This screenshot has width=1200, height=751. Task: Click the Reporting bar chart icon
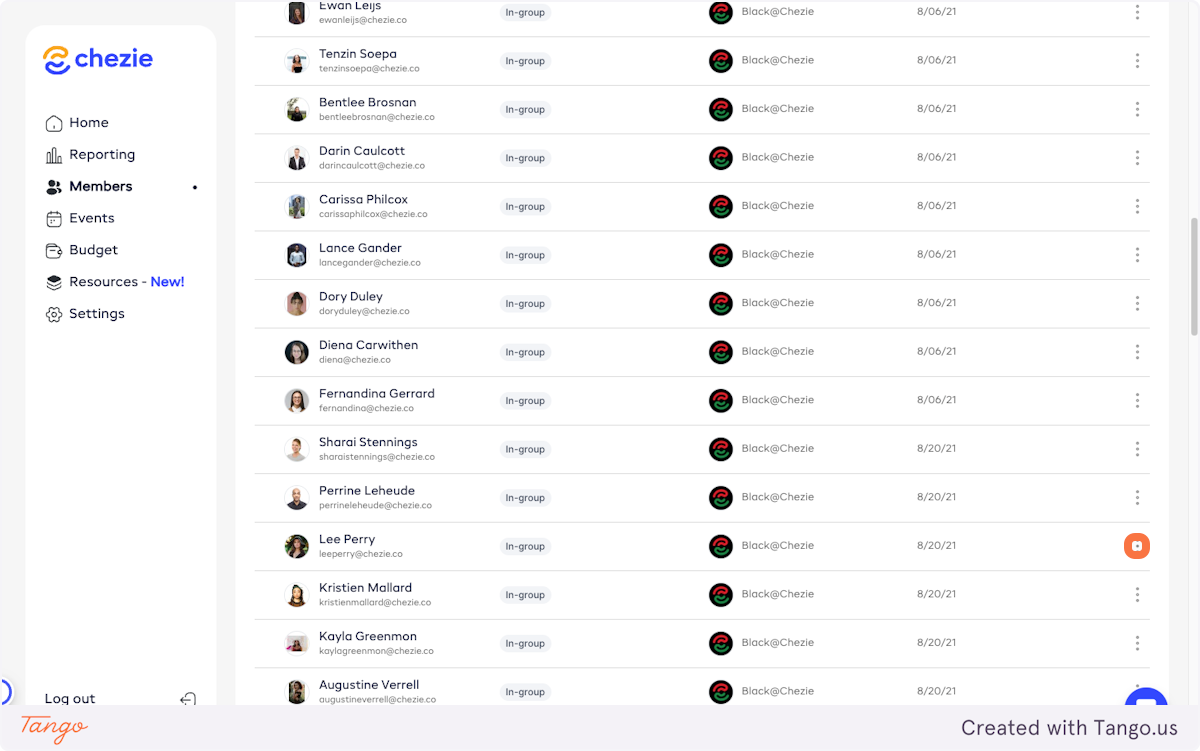54,155
